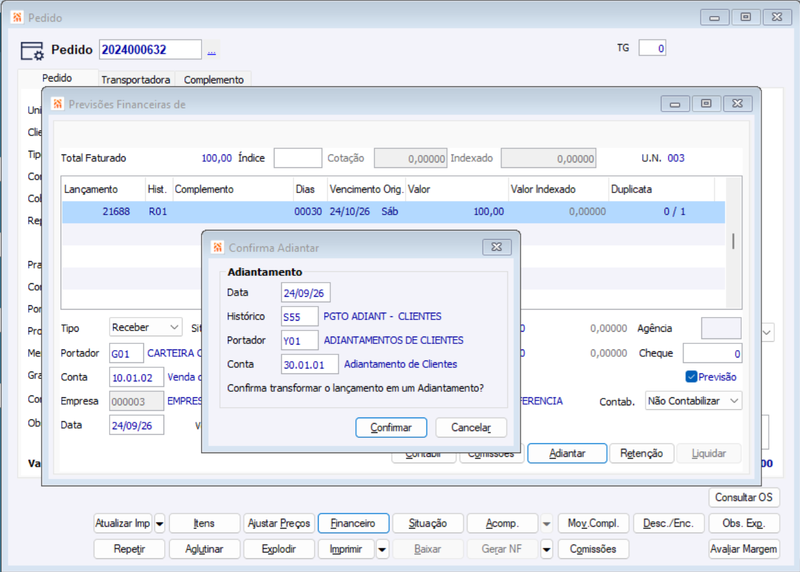Image resolution: width=800 pixels, height=572 pixels.
Task: Click the Pedido number field 2024000632
Action: point(150,49)
